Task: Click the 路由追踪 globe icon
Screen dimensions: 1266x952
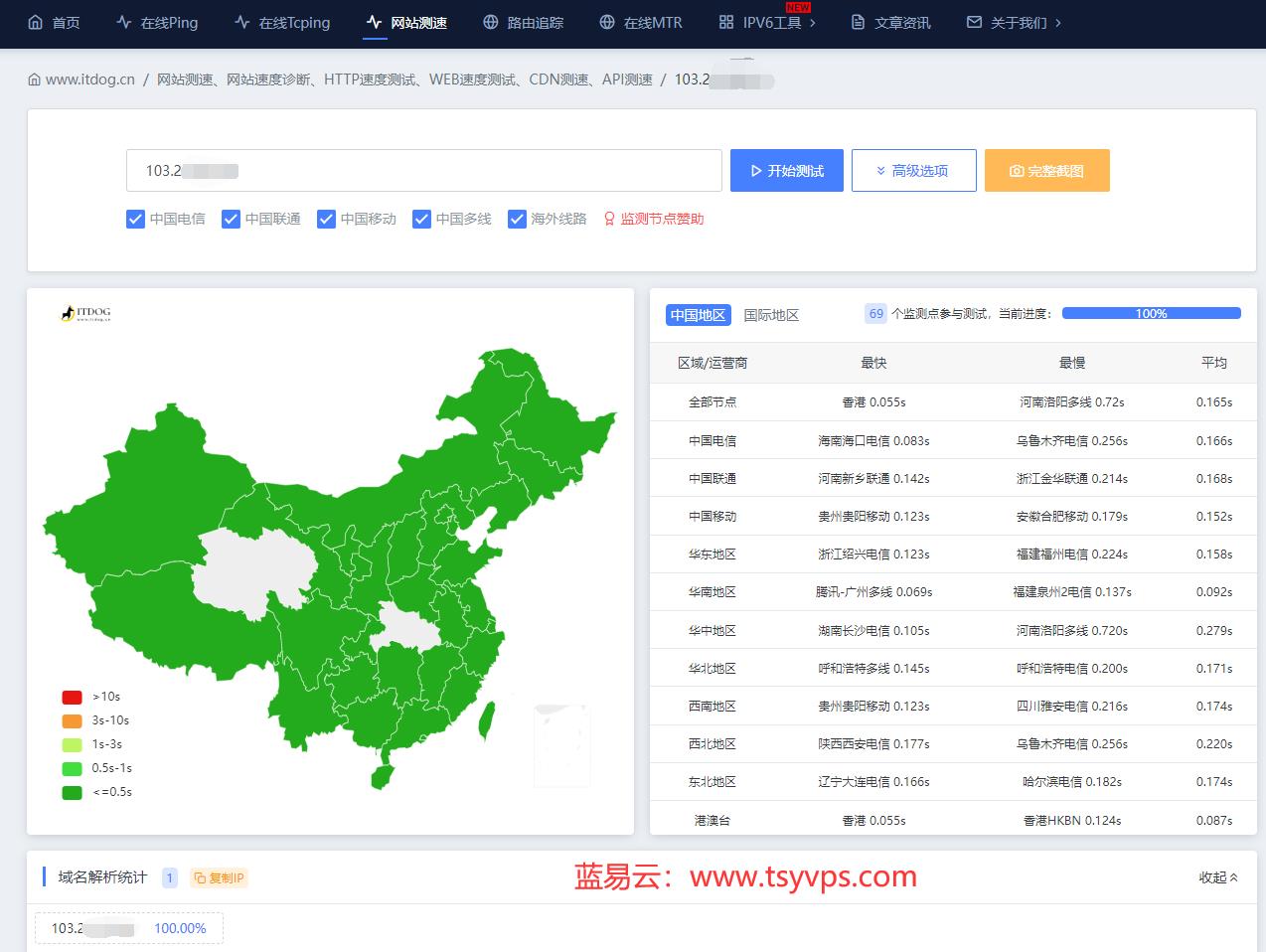Action: click(x=491, y=22)
